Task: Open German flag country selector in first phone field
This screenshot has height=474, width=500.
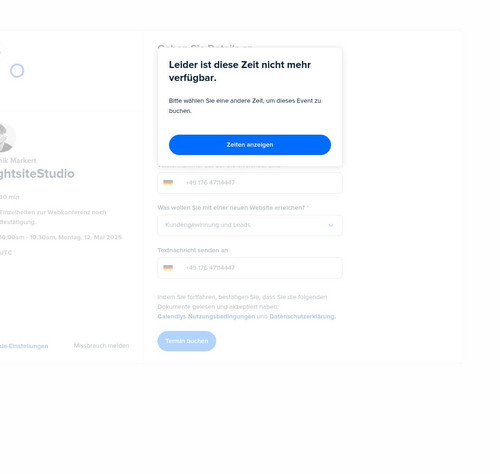Action: click(x=168, y=183)
